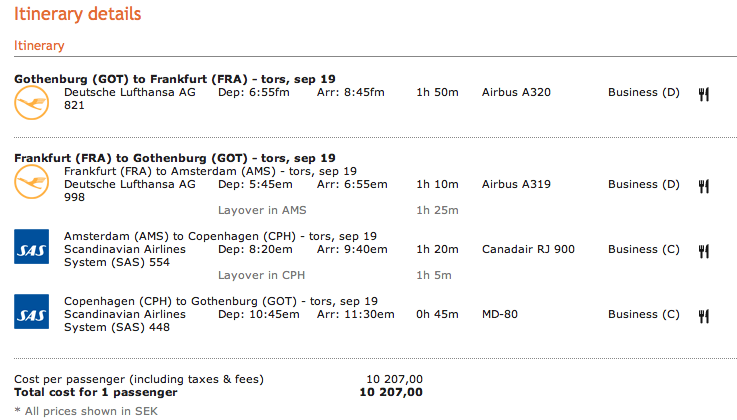
Task: Click the meal icon for the Airbus A319 flight
Action: [704, 185]
